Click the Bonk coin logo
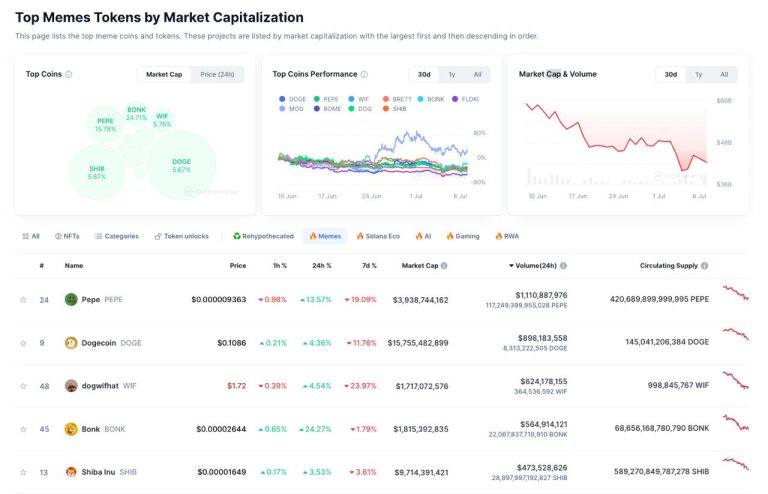Screen dimensions: 768x494 tap(71, 429)
